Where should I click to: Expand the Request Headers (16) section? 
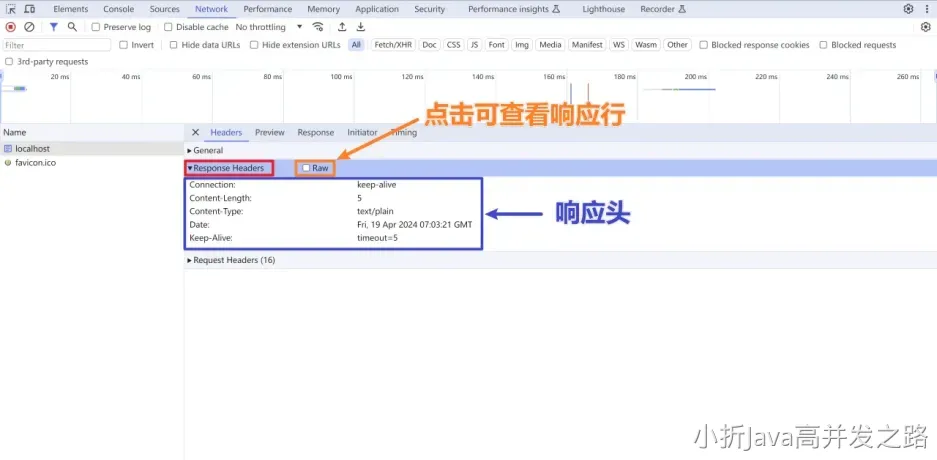click(x=234, y=260)
